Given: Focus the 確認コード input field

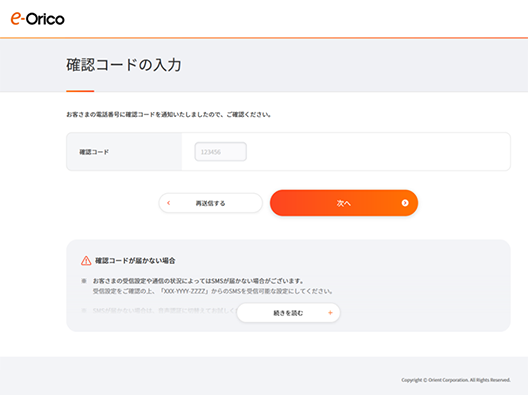Looking at the screenshot, I should click(221, 152).
